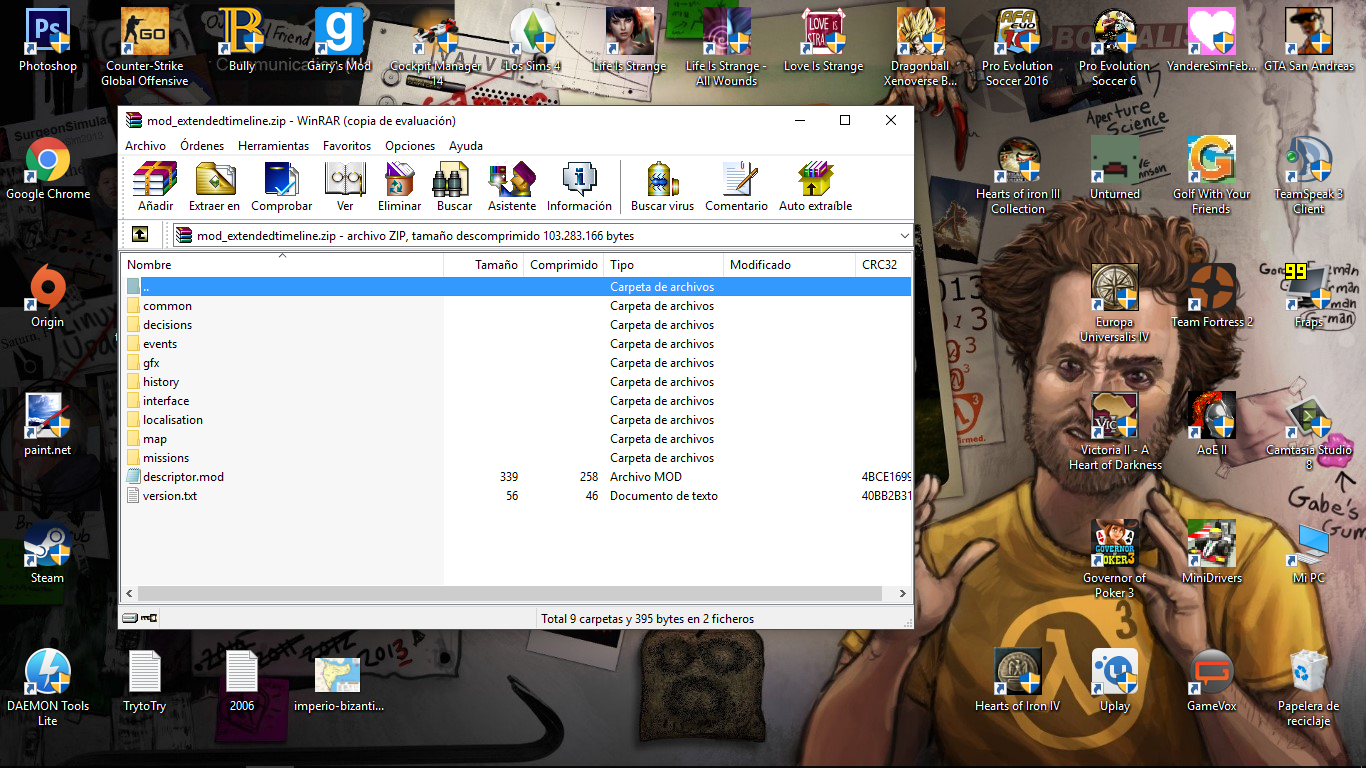
Task: Click the horizontal scrollbar left arrow
Action: point(130,593)
